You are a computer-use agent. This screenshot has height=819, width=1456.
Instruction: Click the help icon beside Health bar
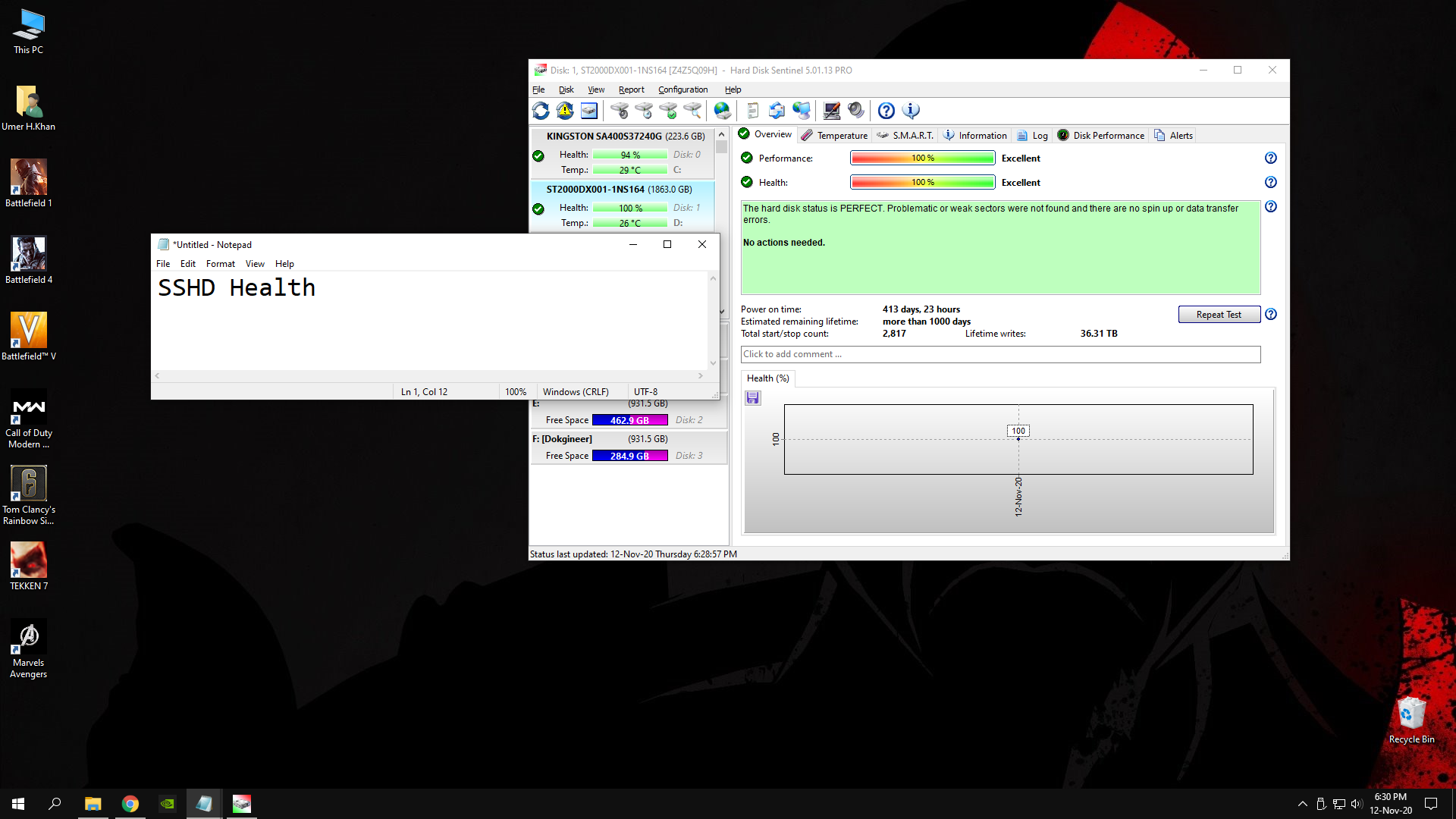[1271, 182]
